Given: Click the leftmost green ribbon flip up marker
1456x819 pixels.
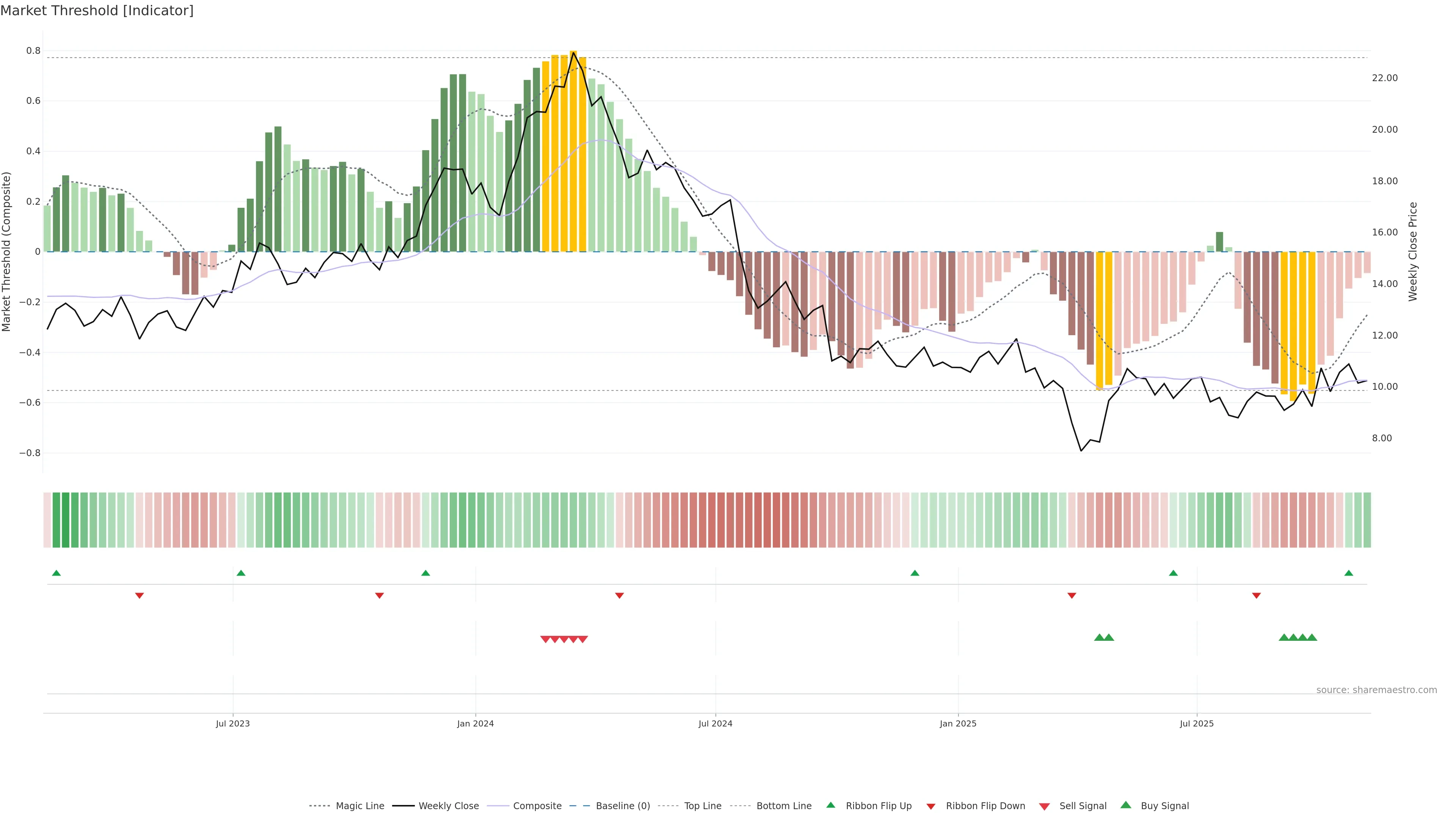Looking at the screenshot, I should point(56,573).
